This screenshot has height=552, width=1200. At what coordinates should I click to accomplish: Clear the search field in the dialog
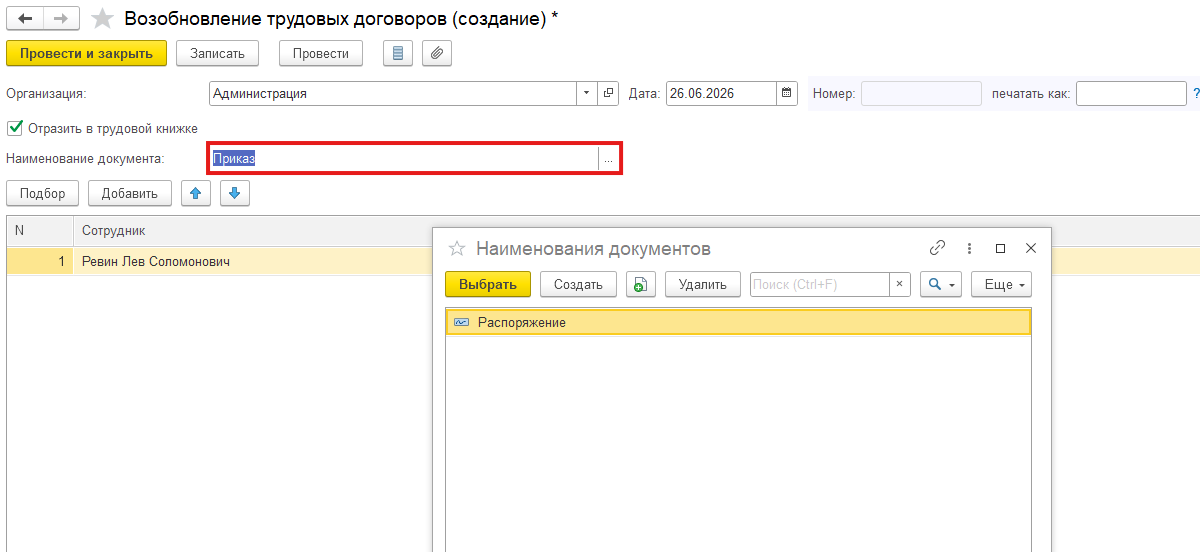point(899,284)
